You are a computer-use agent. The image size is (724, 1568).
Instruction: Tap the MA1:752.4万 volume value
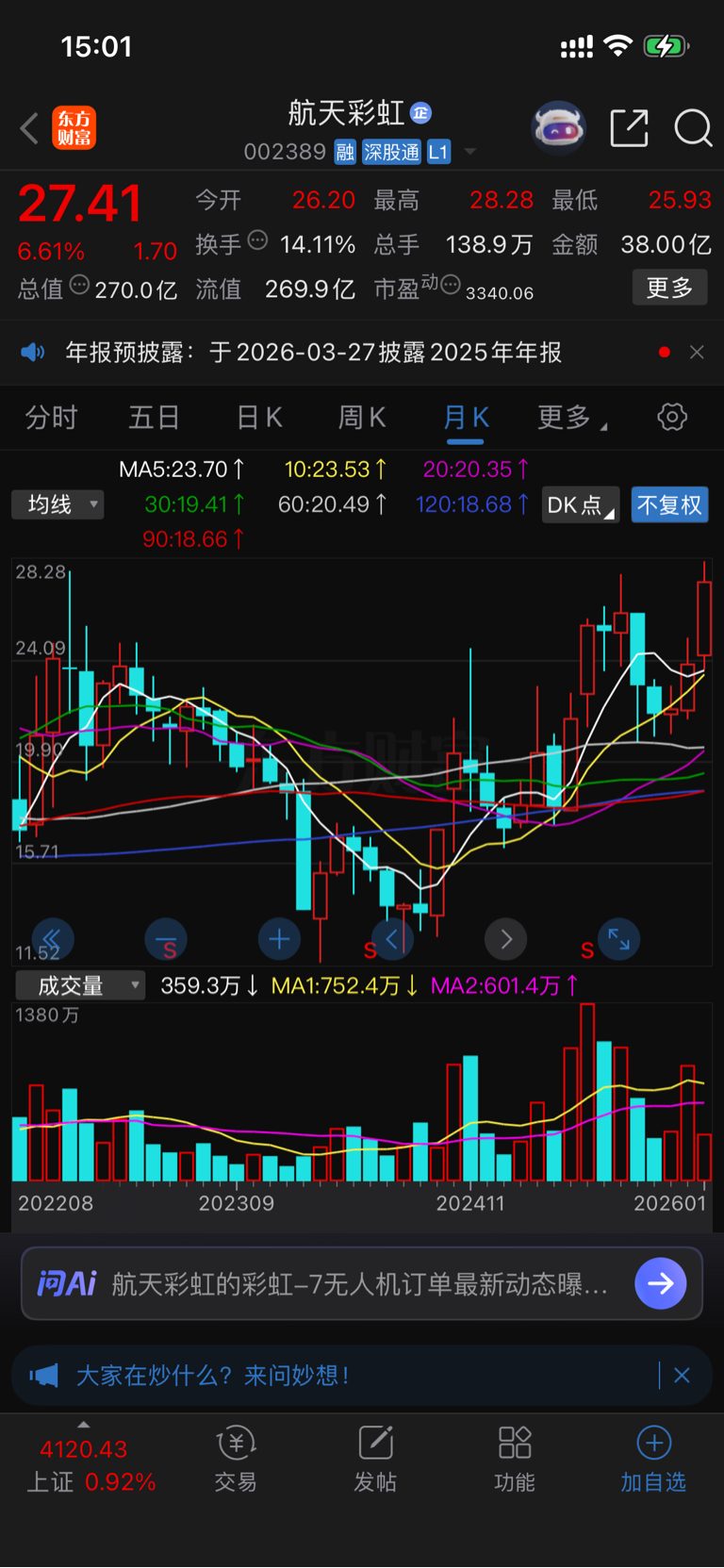click(x=344, y=986)
